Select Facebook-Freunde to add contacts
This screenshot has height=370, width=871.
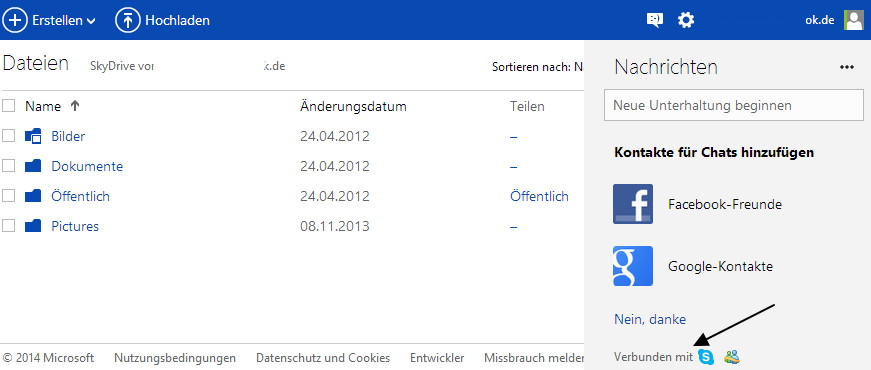(x=725, y=204)
